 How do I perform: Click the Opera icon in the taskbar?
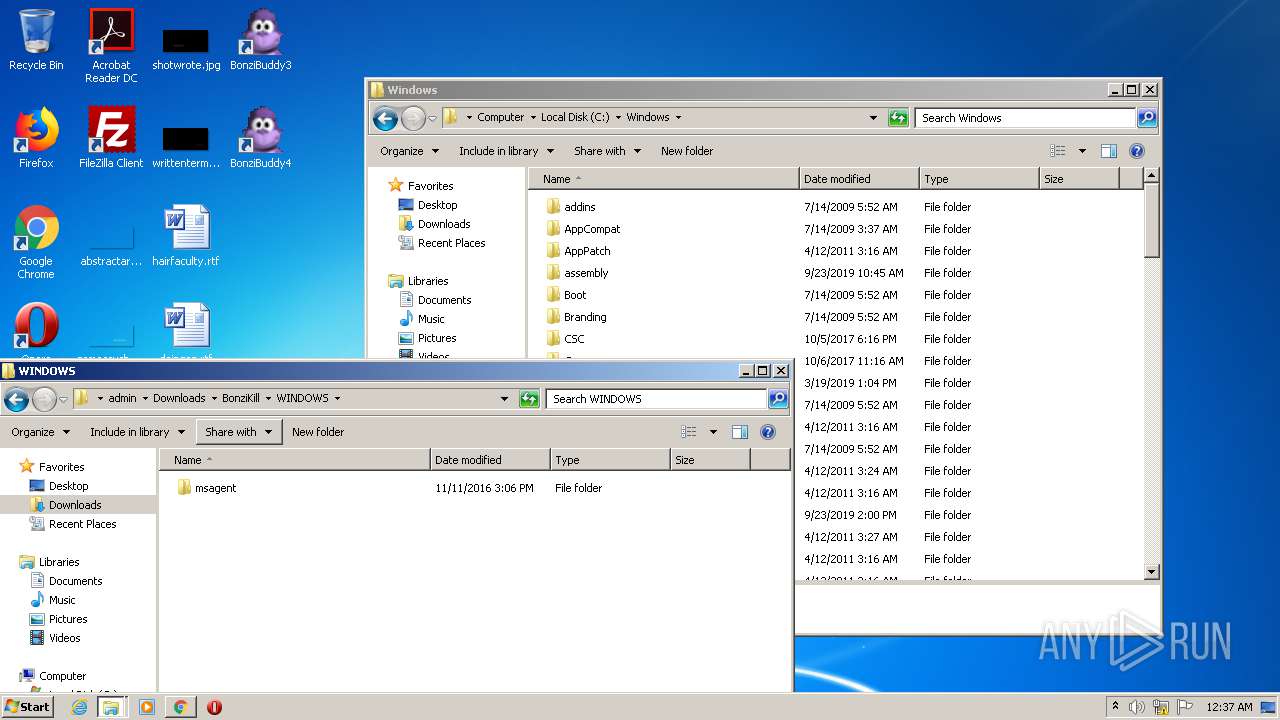click(214, 707)
